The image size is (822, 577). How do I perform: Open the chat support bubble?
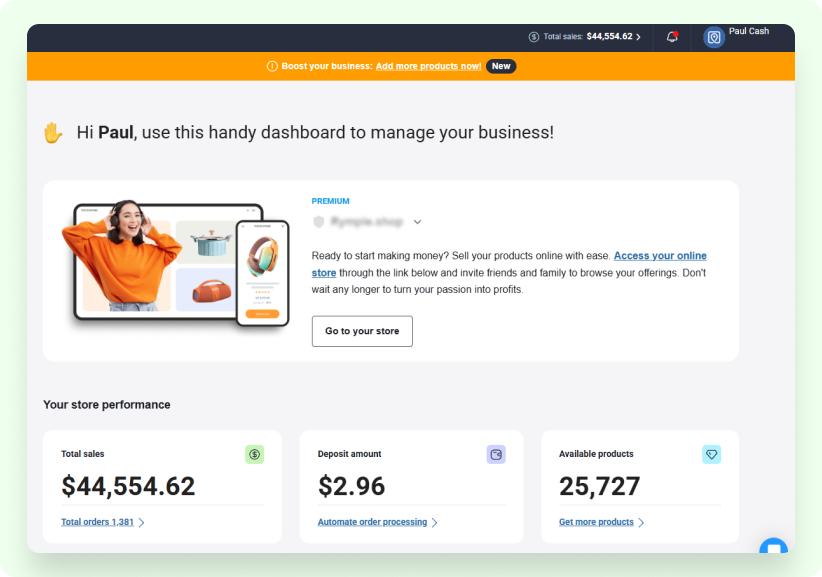point(772,549)
